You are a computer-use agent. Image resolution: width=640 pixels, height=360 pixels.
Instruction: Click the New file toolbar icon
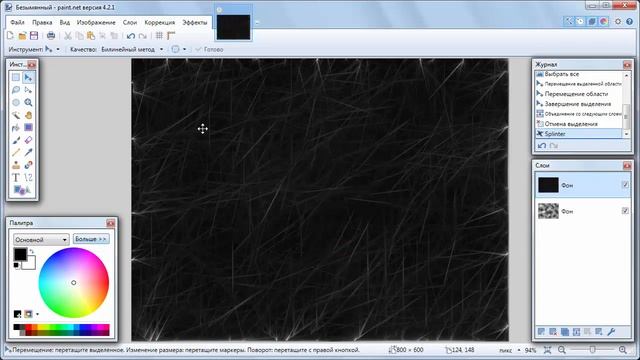point(10,36)
